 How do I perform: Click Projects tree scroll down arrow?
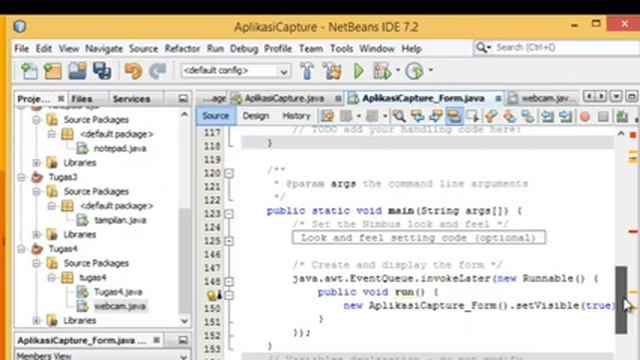click(184, 321)
